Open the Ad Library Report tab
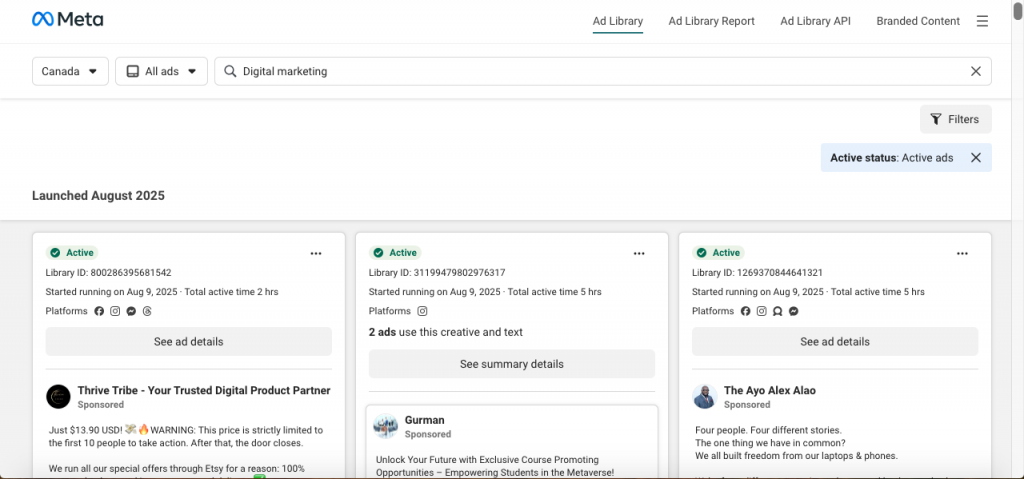 coord(711,21)
